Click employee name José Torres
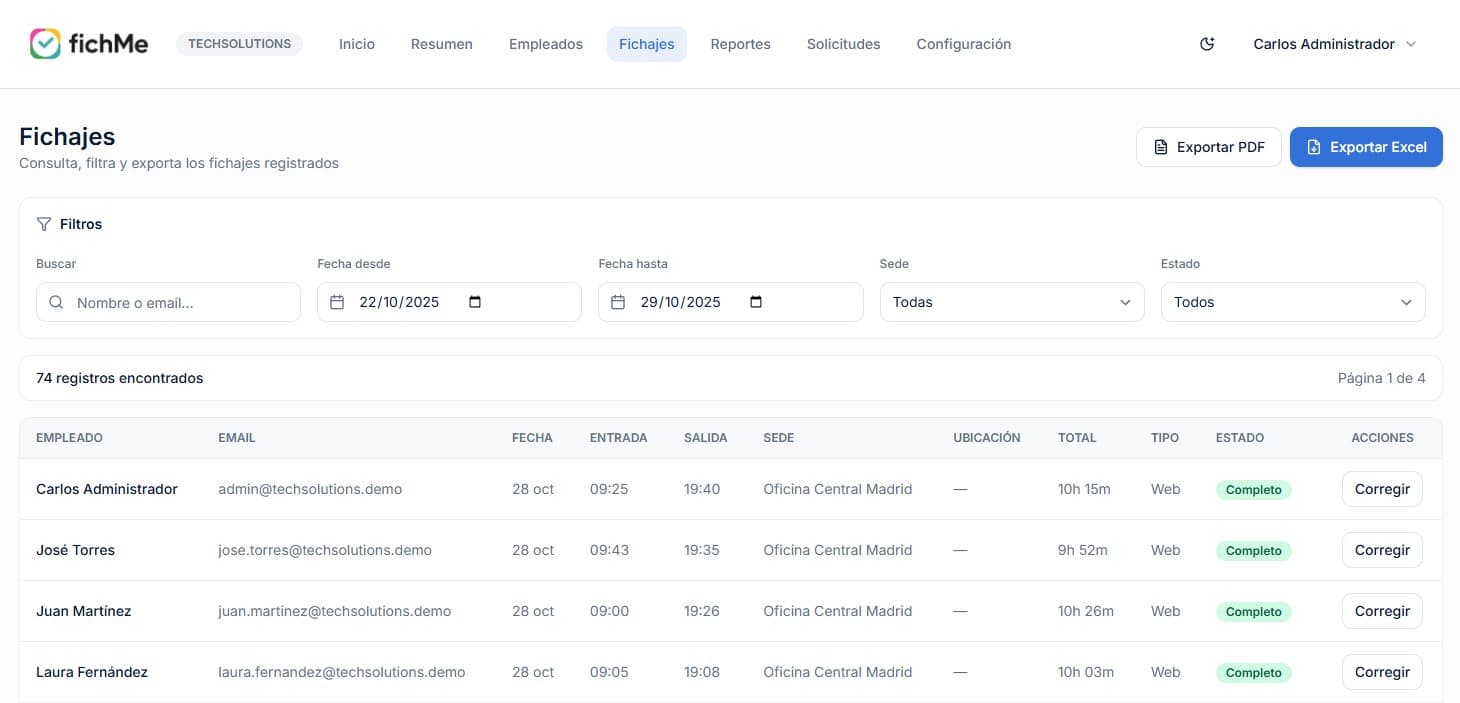 75,550
